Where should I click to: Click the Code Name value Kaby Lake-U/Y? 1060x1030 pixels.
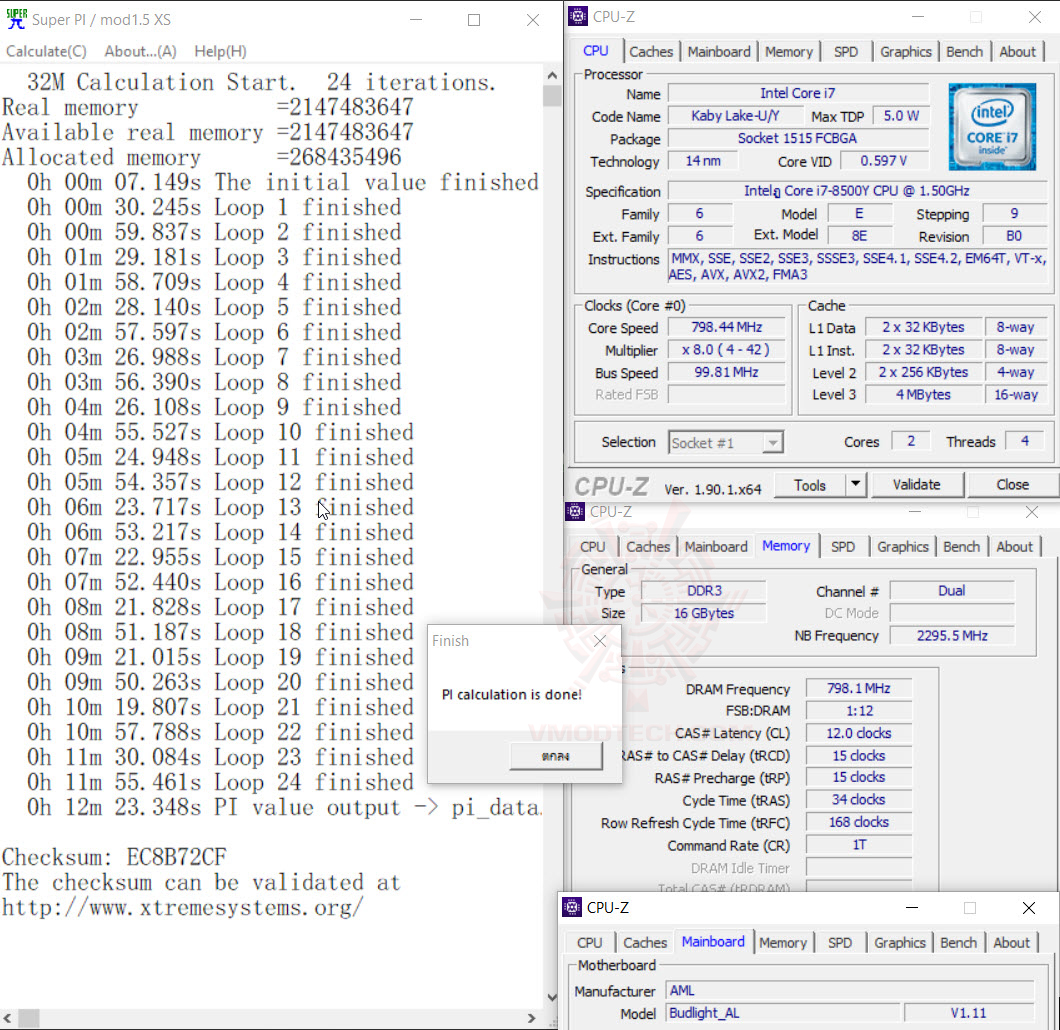click(735, 116)
